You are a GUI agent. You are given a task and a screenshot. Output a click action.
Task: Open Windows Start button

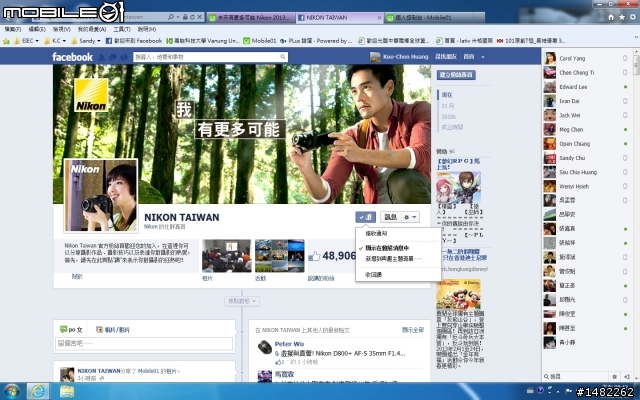(11, 391)
